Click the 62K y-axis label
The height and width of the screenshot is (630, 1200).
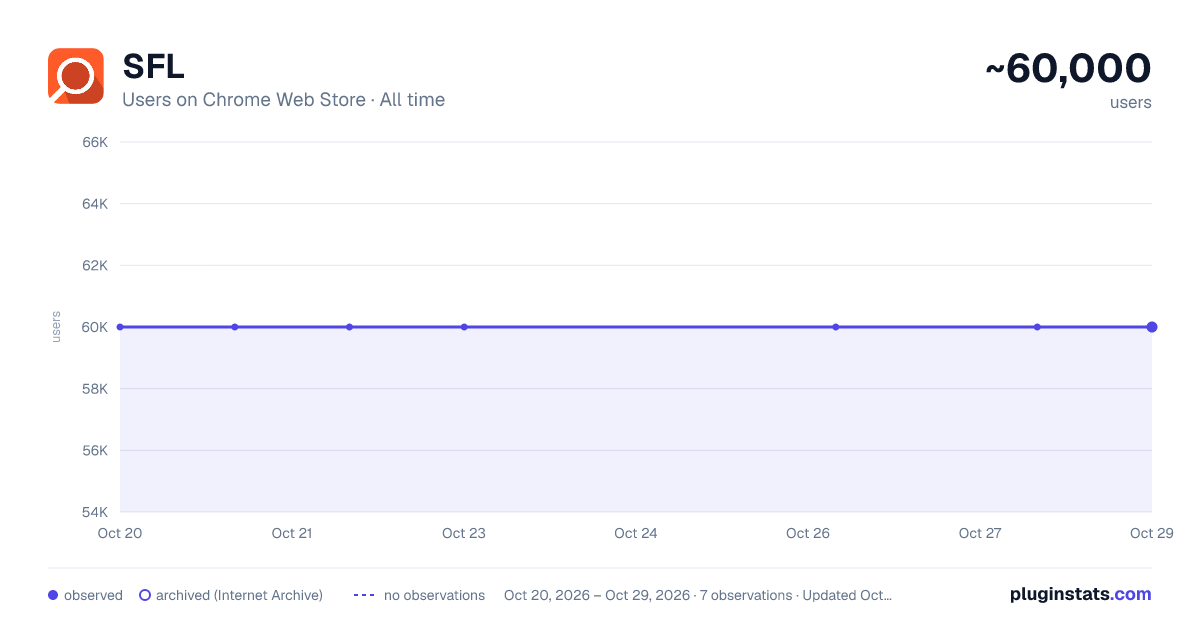(x=95, y=265)
